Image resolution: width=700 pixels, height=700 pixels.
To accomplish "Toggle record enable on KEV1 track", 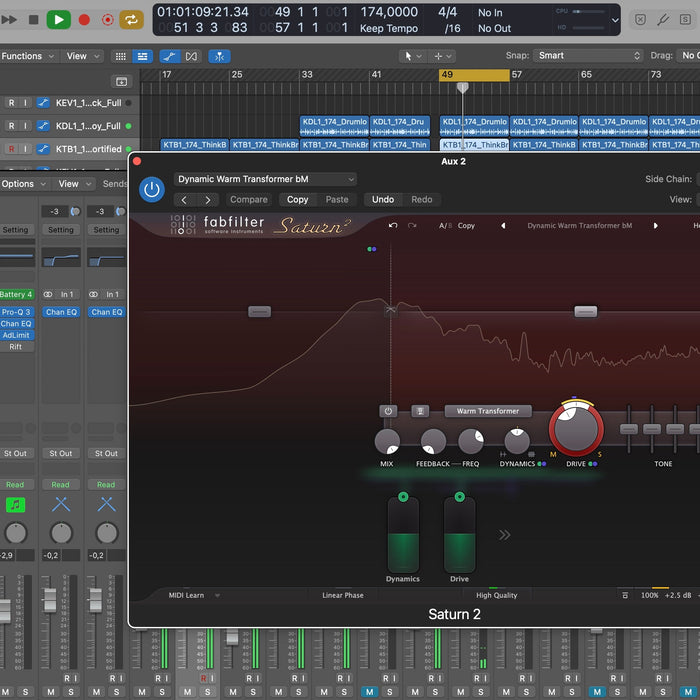I will 12,103.
